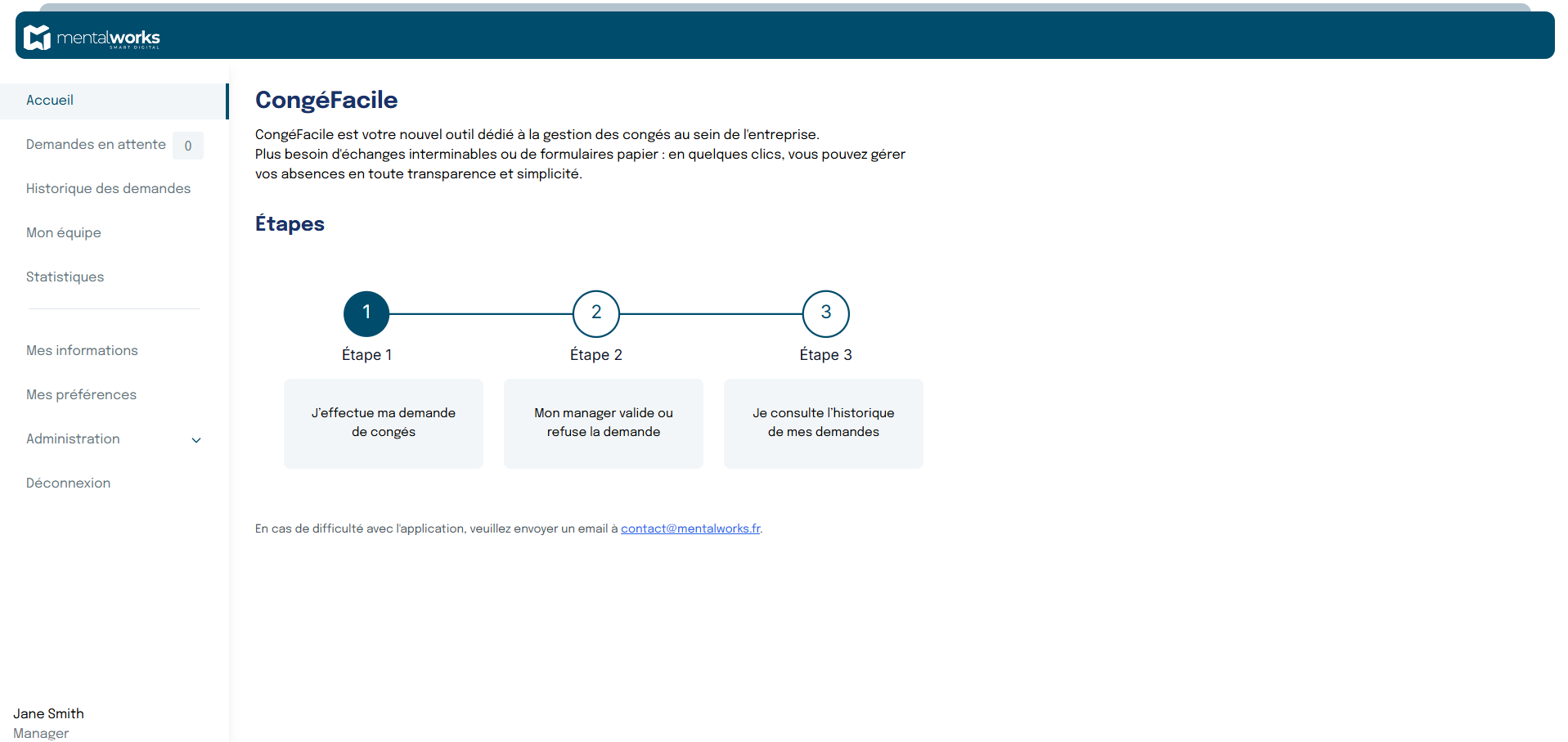Open the contact@mentalworks.fr email link

[x=690, y=528]
